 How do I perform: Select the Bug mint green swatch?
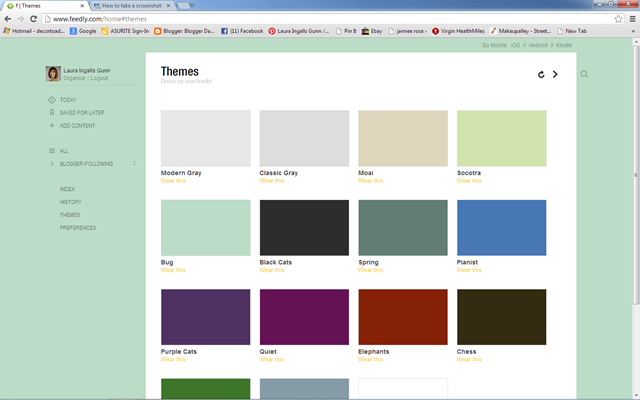point(206,228)
